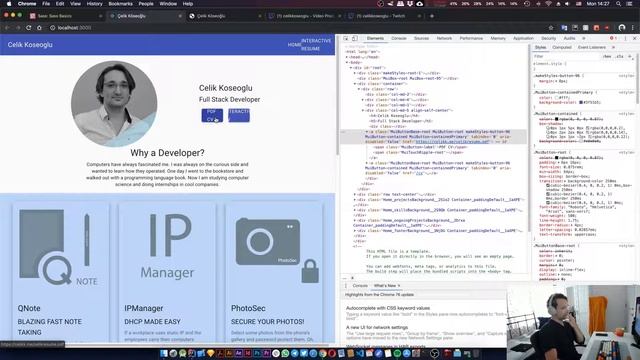Click the Styles filter input field
The height and width of the screenshot is (360, 640).
tap(567, 56)
